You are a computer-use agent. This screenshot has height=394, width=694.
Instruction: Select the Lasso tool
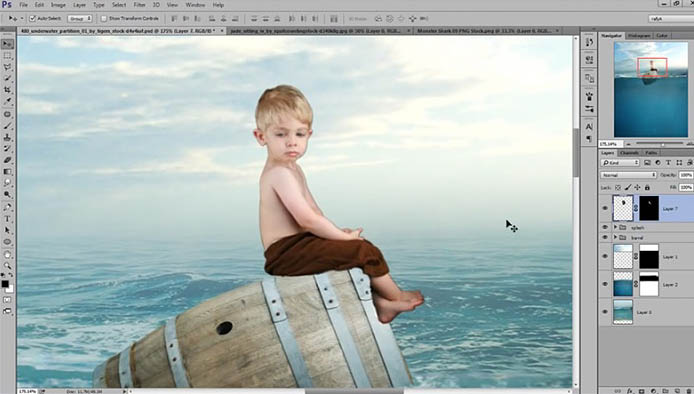(8, 67)
